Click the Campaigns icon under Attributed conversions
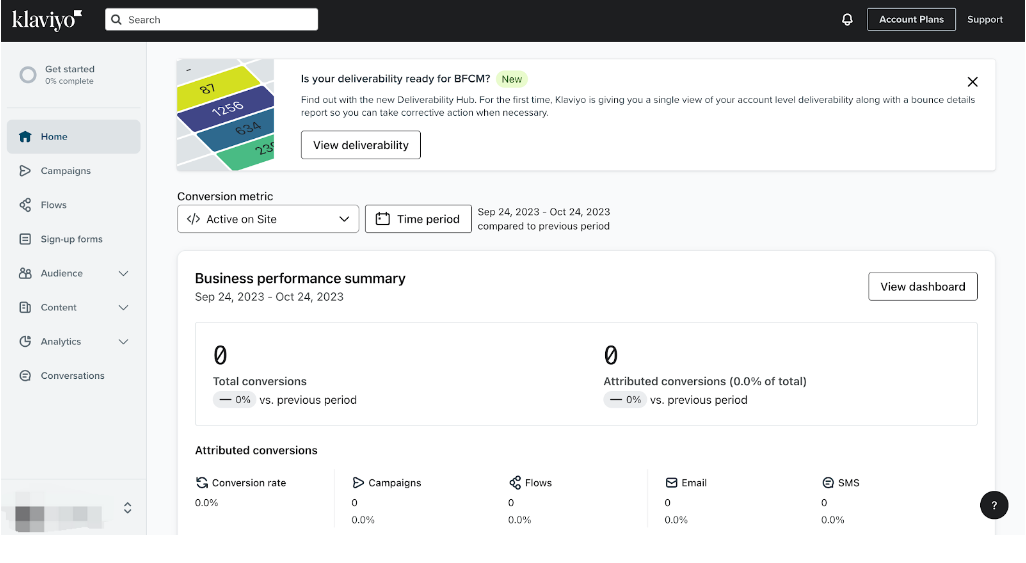The width and height of the screenshot is (1026, 563). coord(358,482)
